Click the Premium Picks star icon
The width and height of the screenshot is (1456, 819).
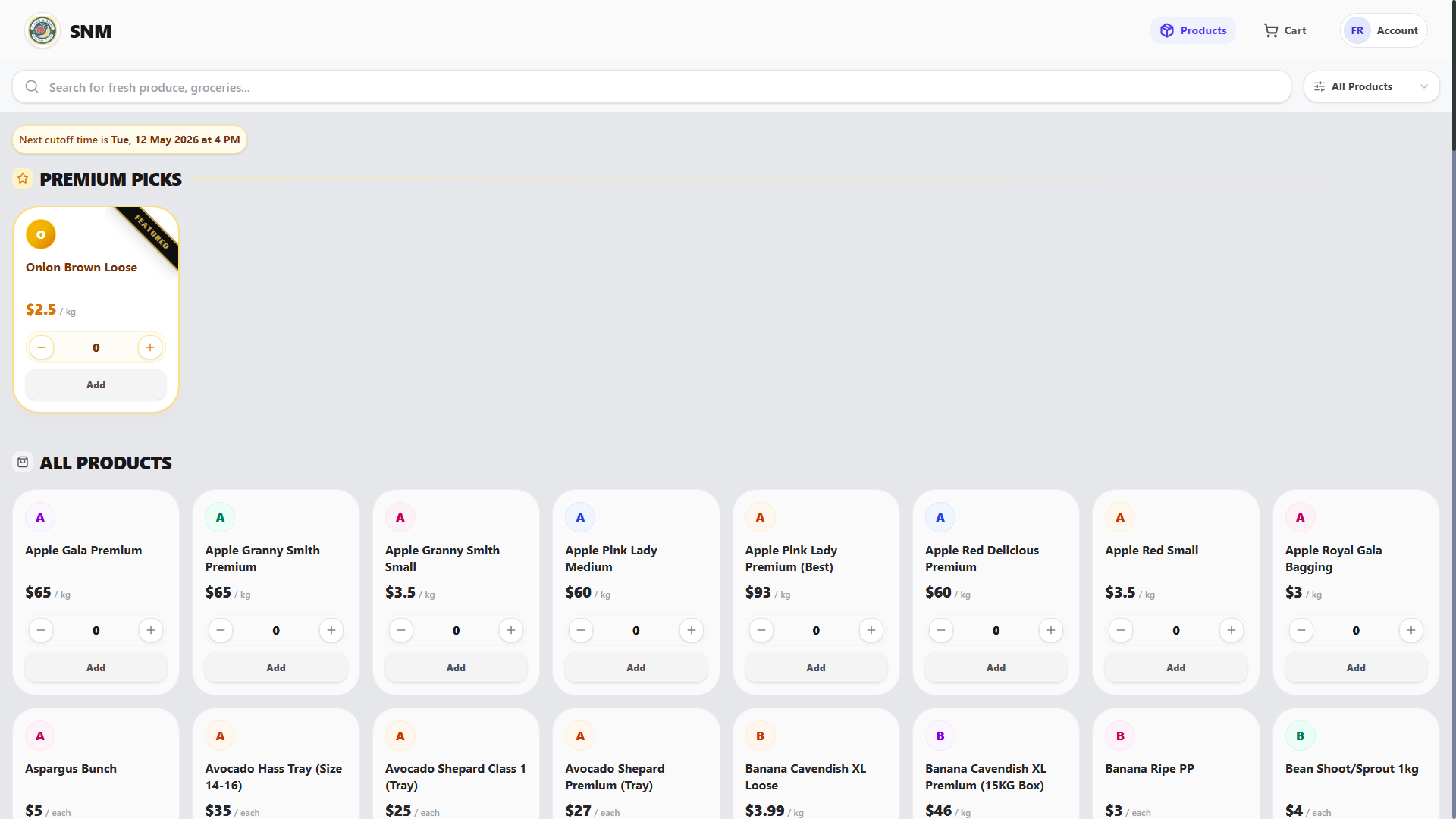[23, 178]
